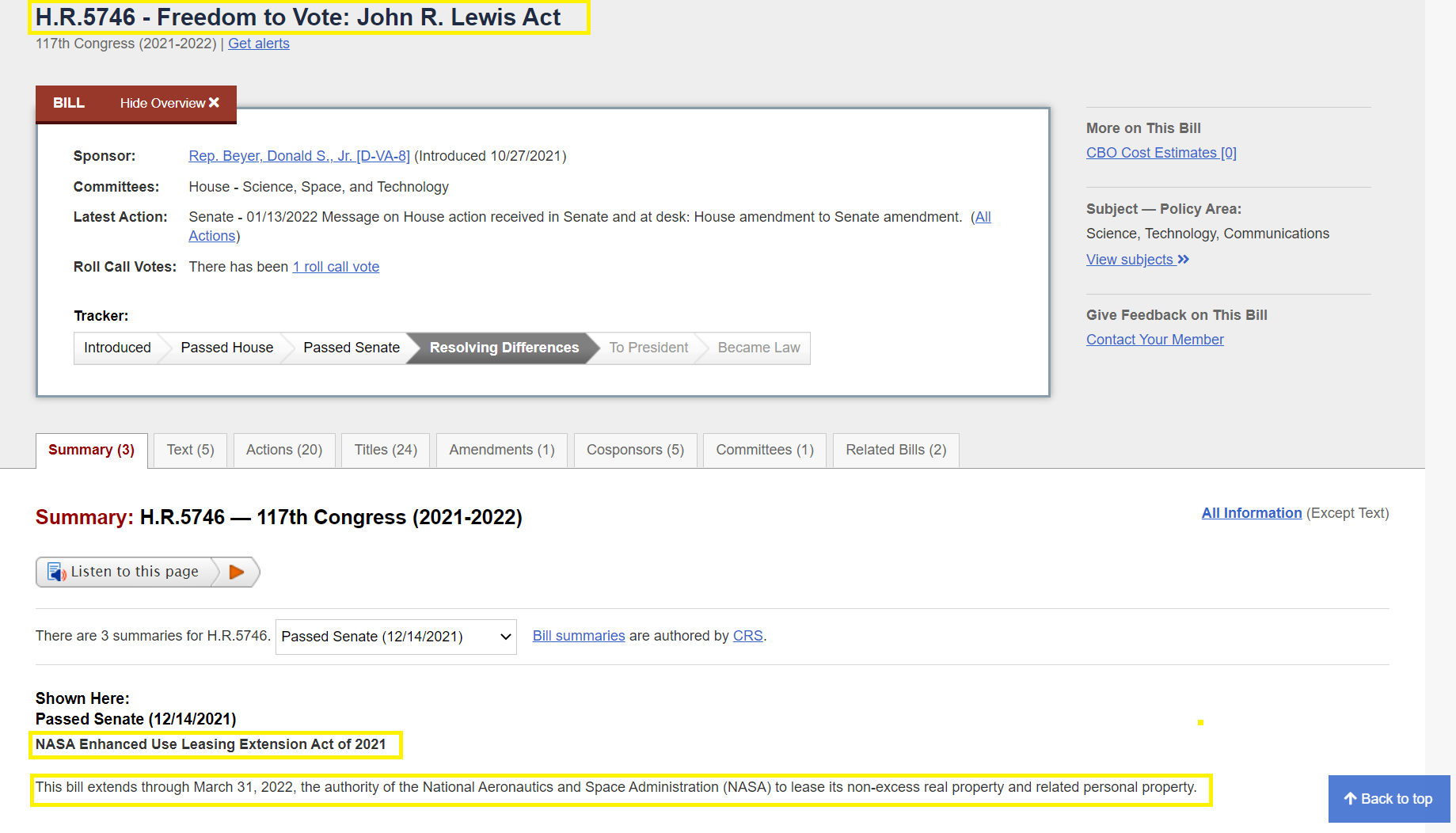This screenshot has width=1456, height=833.
Task: Open the All Information link
Action: point(1252,513)
